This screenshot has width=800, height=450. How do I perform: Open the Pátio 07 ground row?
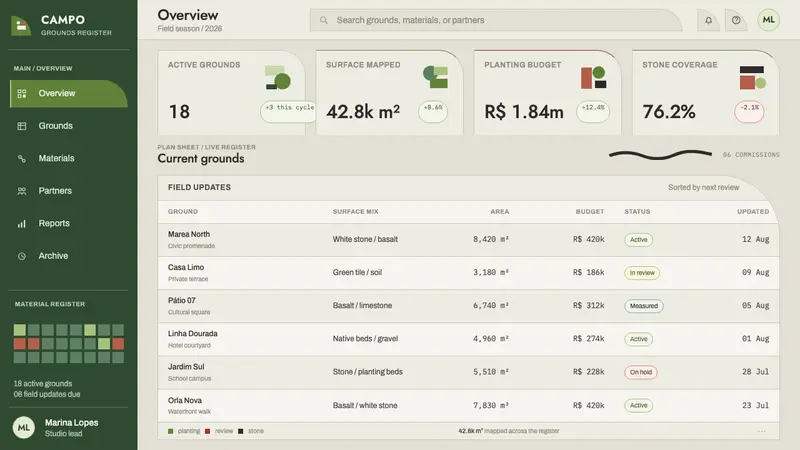pos(468,306)
